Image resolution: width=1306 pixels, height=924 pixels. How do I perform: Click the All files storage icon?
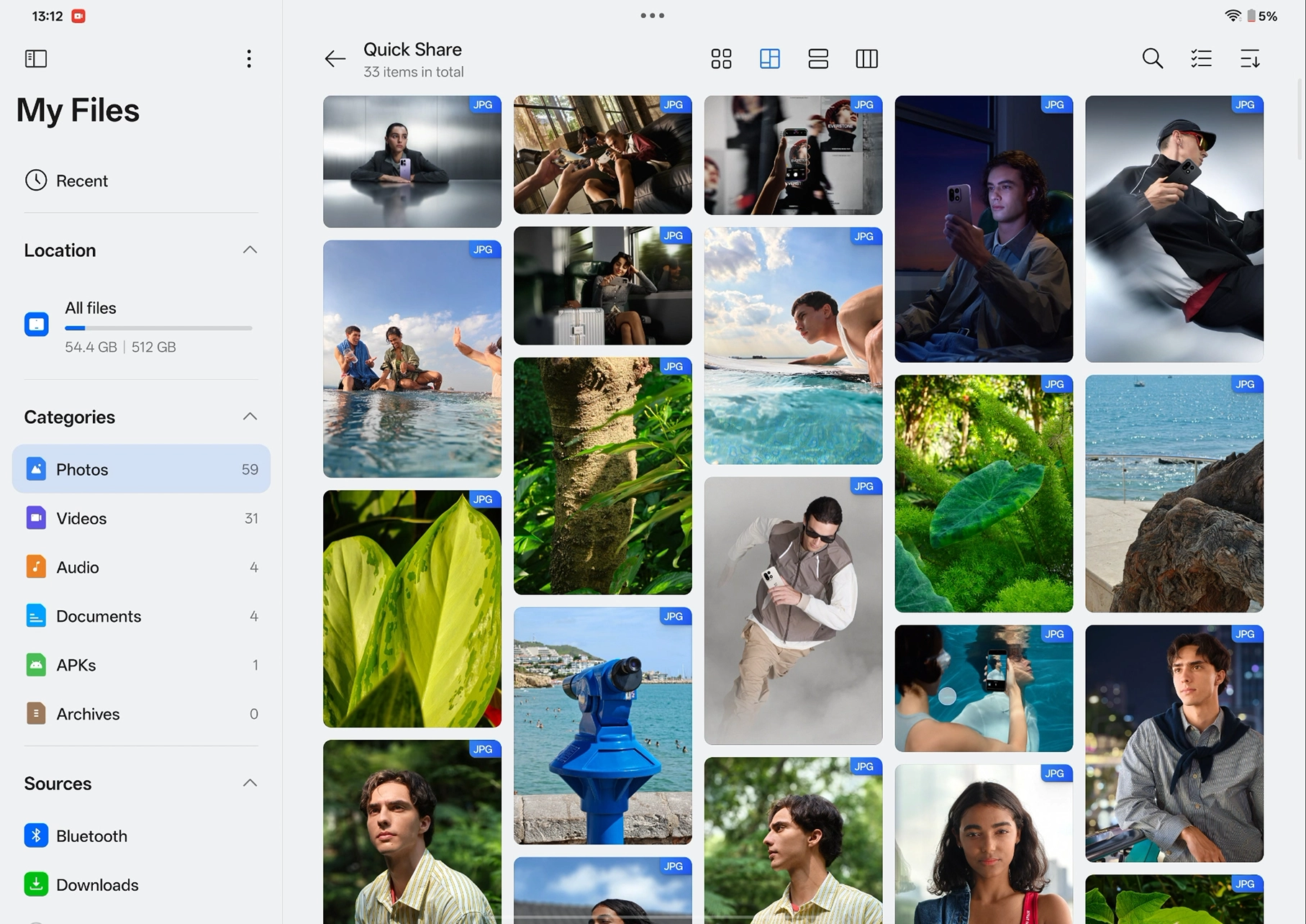point(37,324)
